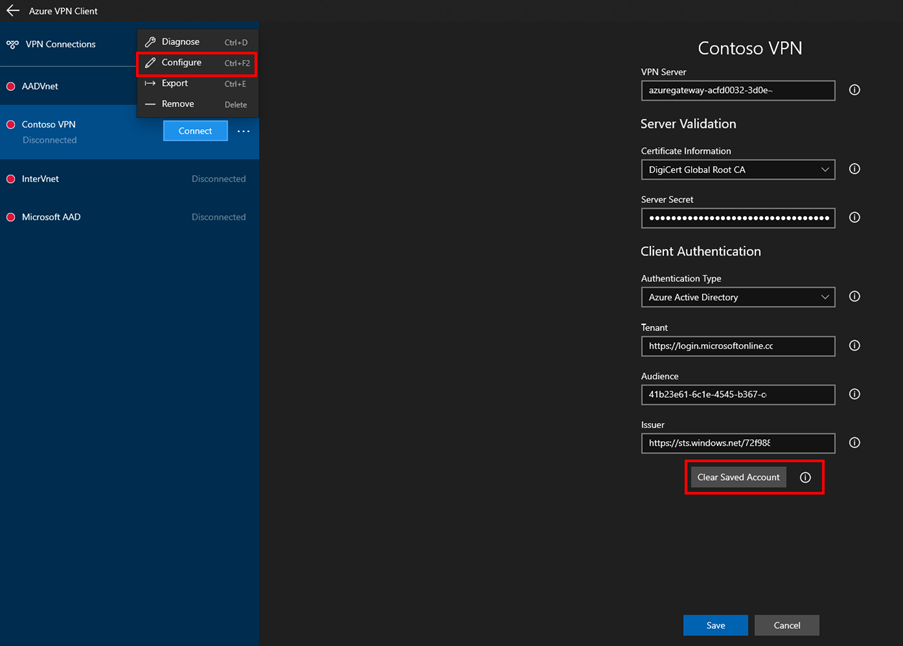Click the VPN Connections network icon
Viewport: 903px width, 646px height.
[12, 44]
